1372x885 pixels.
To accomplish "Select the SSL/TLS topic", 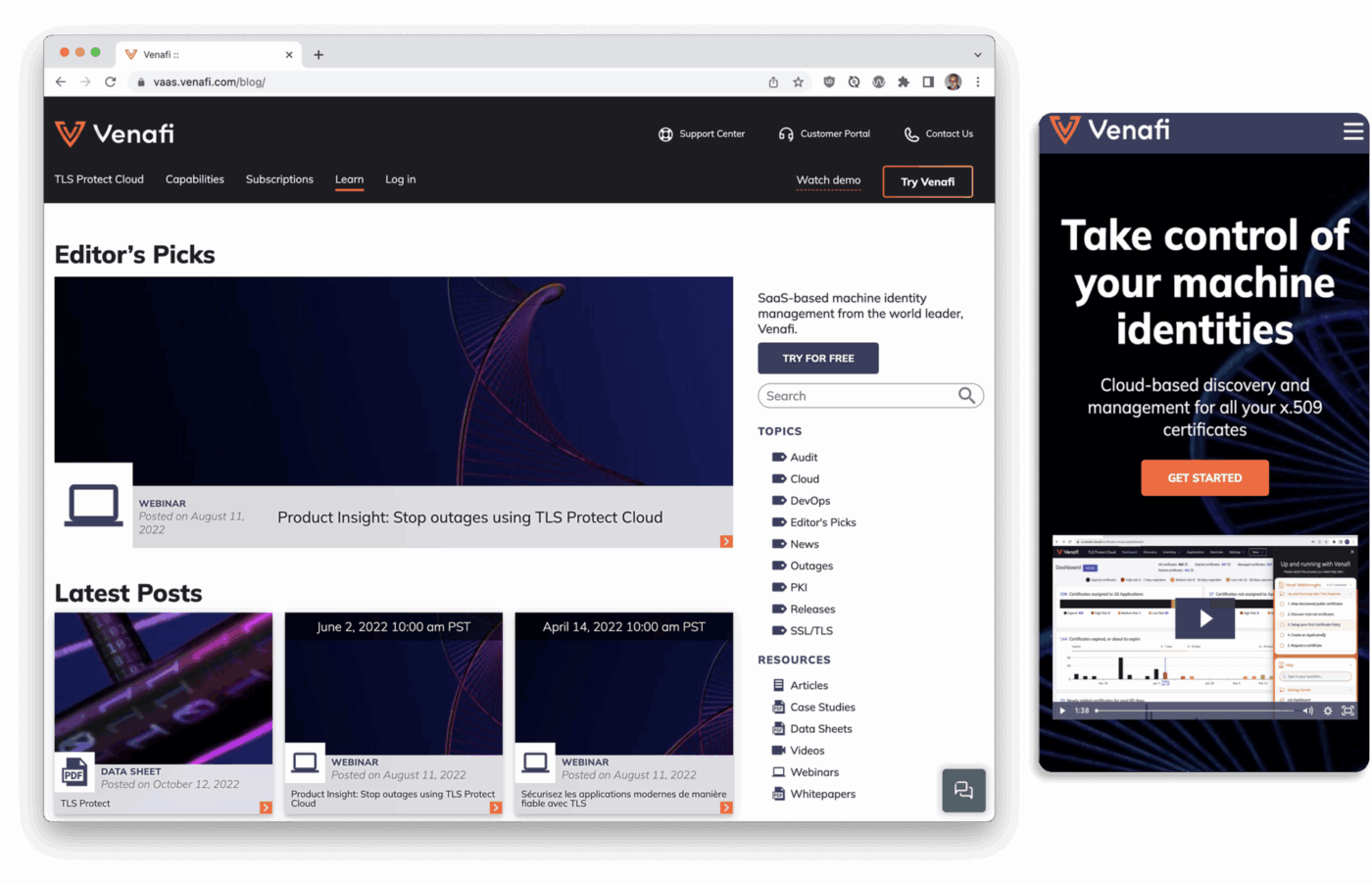I will coord(802,630).
